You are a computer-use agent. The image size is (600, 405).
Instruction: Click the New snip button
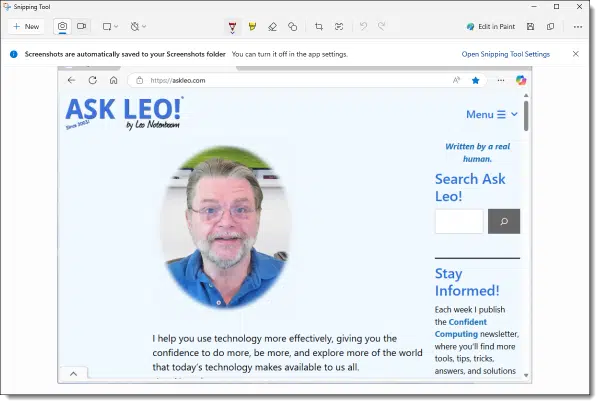coord(26,27)
